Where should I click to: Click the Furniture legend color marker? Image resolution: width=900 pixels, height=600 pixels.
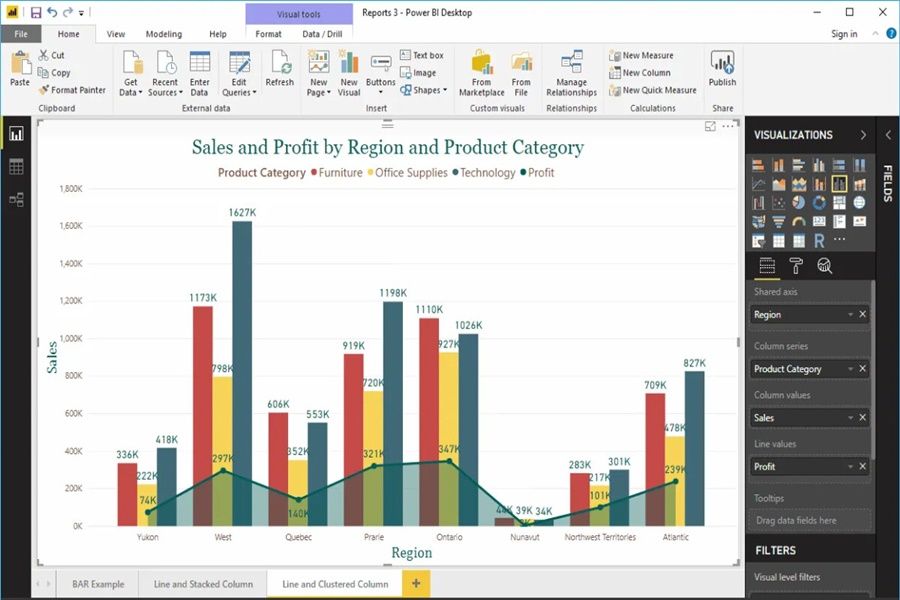point(314,172)
